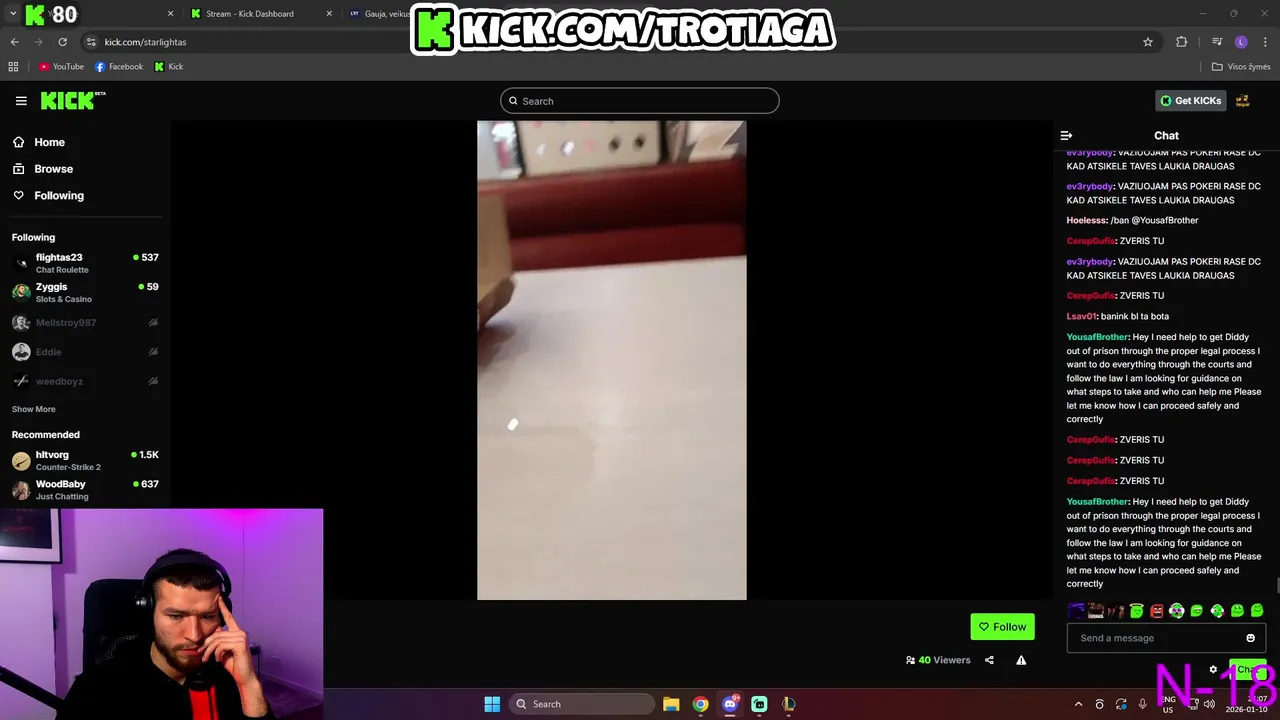1280x720 pixels.
Task: Close the Stream - Kick Dashboard tab
Action: pos(329,14)
